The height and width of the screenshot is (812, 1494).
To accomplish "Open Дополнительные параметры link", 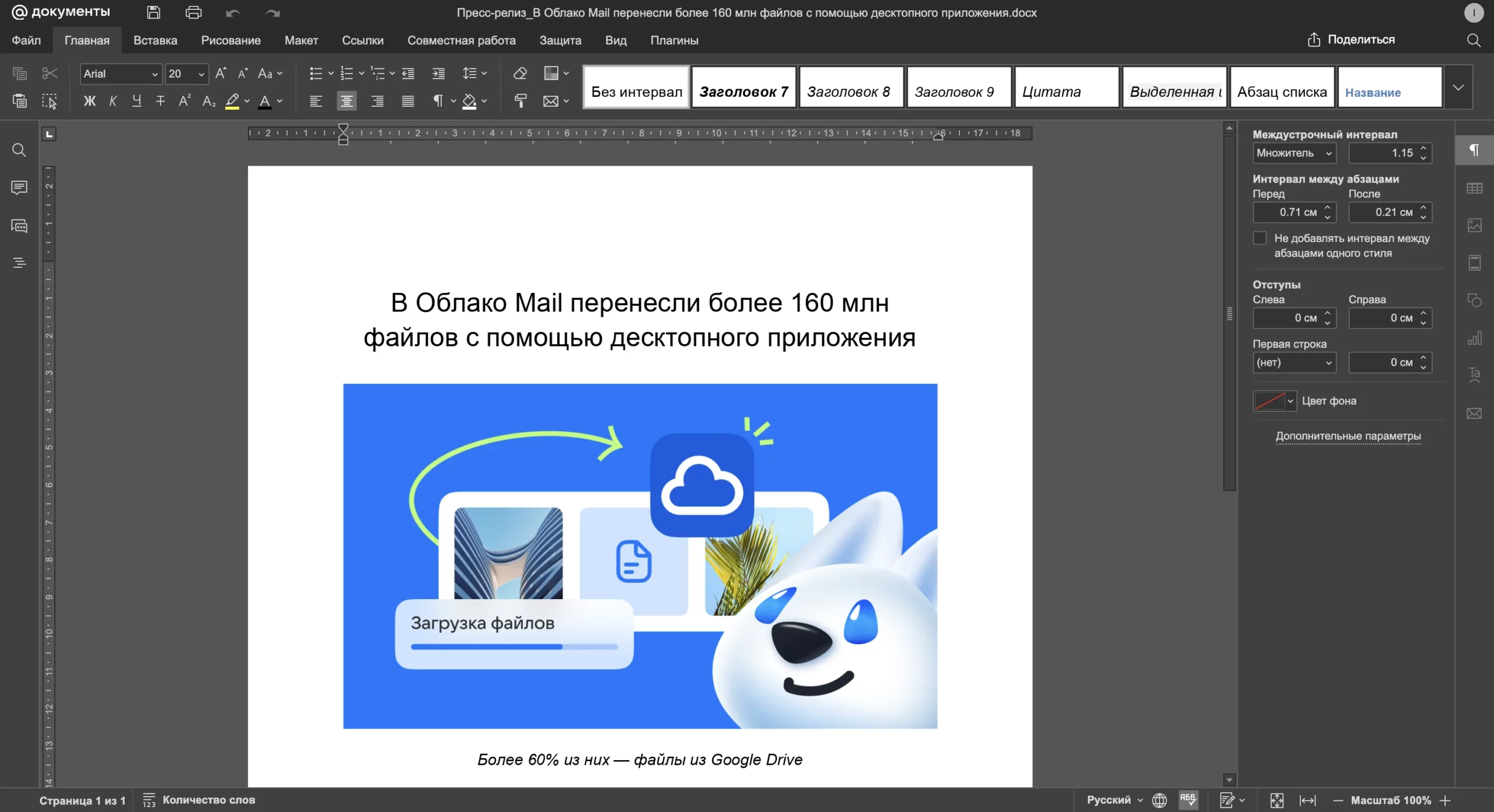I will pyautogui.click(x=1348, y=436).
